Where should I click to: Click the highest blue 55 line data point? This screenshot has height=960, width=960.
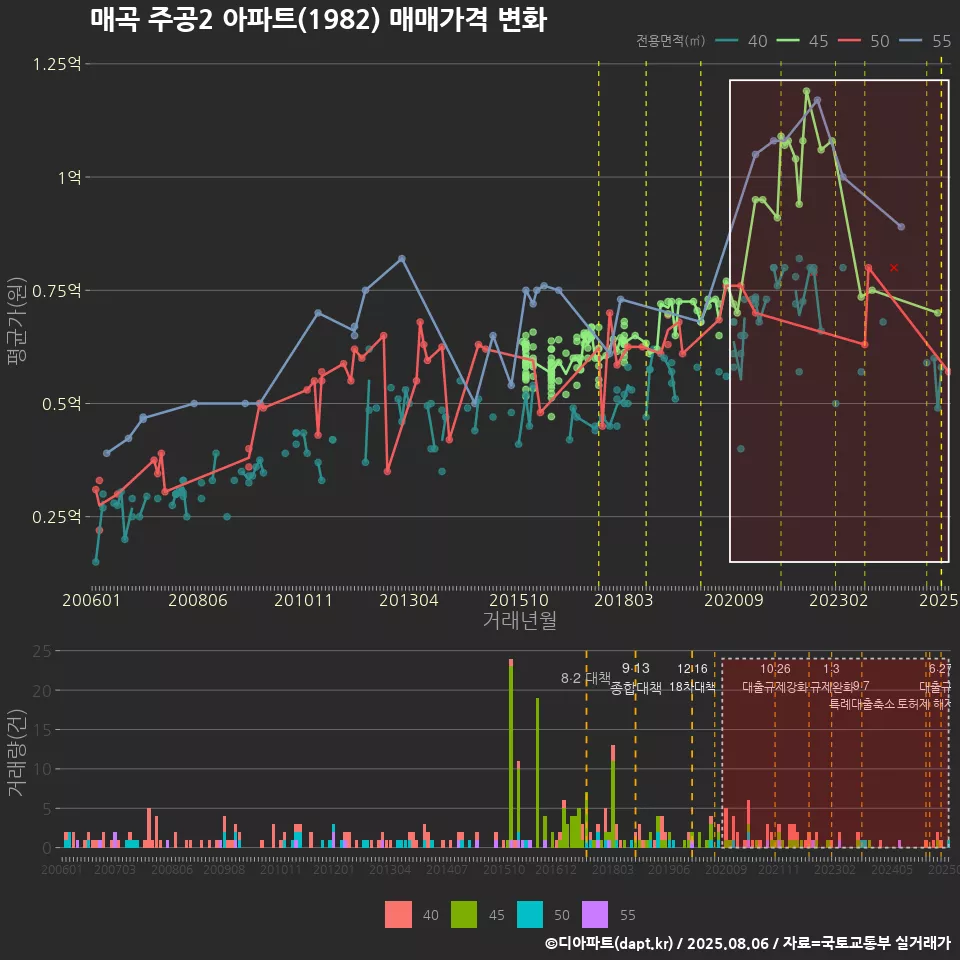[x=817, y=100]
